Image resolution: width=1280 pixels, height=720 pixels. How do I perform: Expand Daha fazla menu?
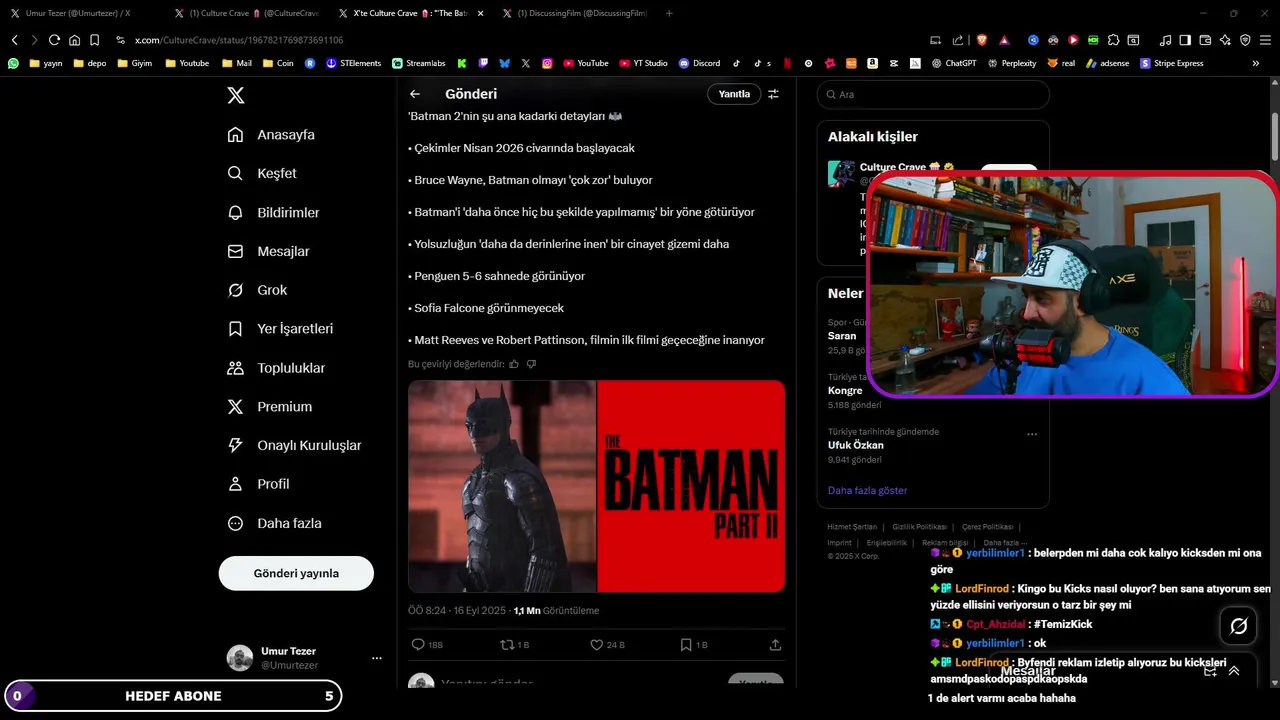click(x=274, y=523)
